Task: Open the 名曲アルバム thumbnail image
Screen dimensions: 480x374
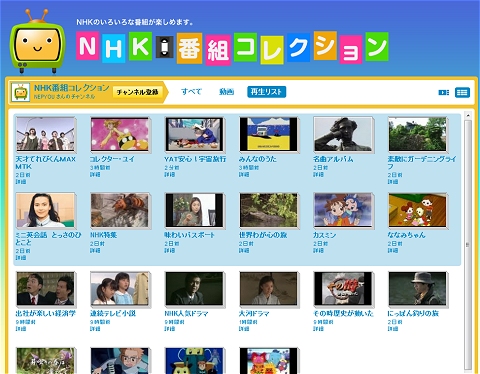Action: (x=343, y=134)
